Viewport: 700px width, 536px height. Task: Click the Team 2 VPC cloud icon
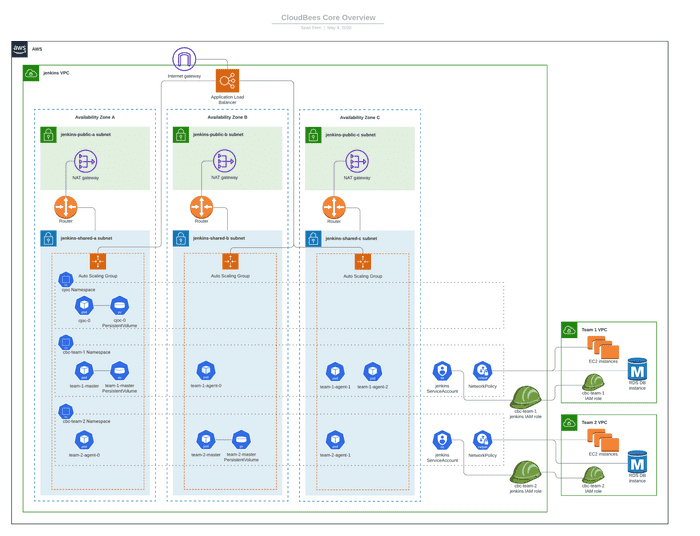pyautogui.click(x=569, y=423)
